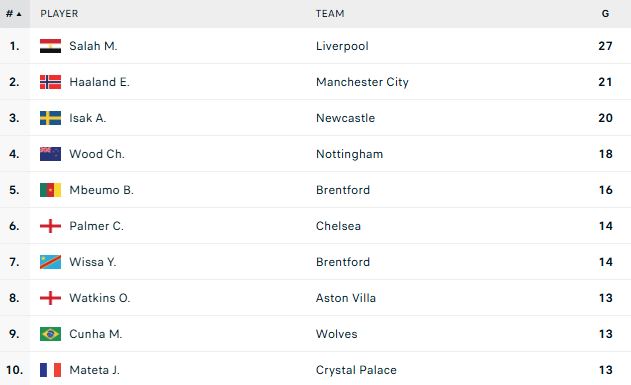
Task: Open Palmer C. player link
Action: point(96,226)
